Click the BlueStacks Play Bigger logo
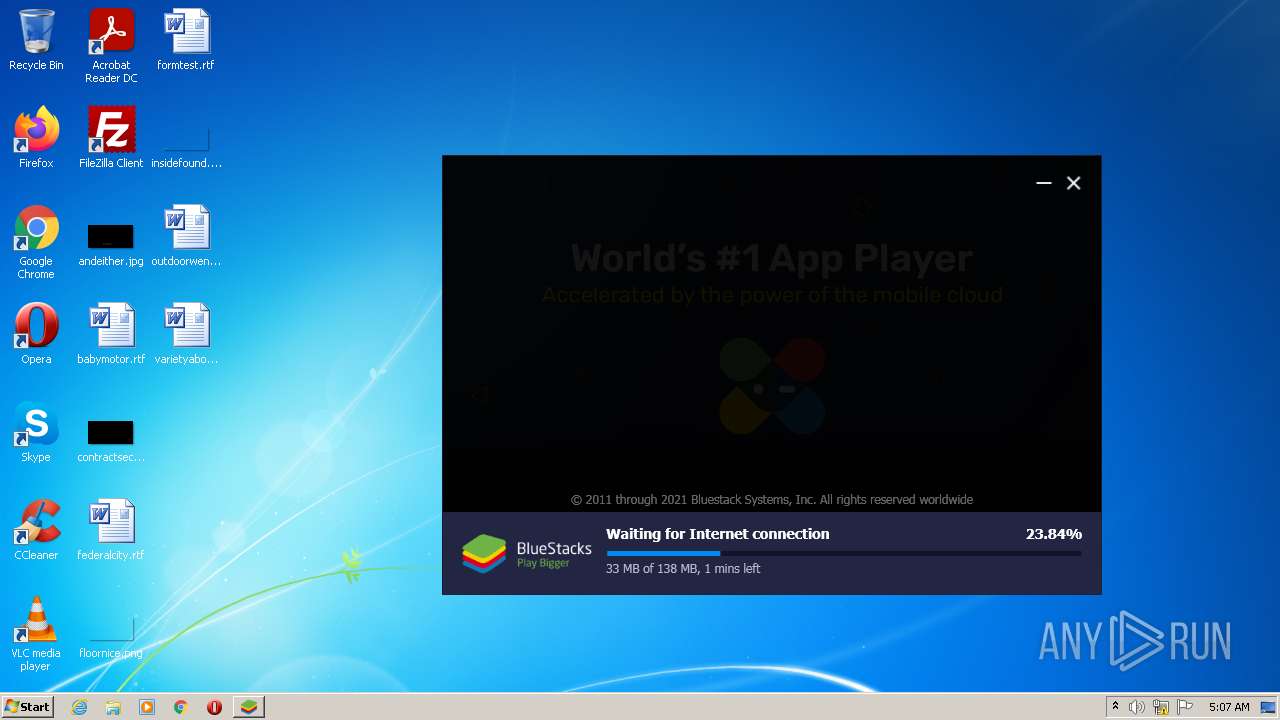Screen dimensions: 1280x720 (x=527, y=553)
